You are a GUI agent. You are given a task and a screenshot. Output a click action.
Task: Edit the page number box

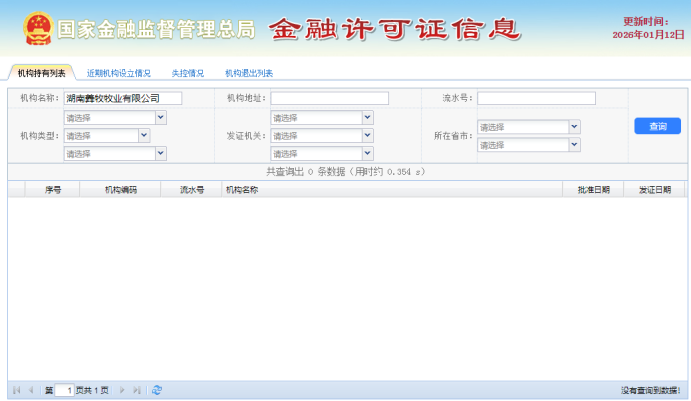pos(64,390)
